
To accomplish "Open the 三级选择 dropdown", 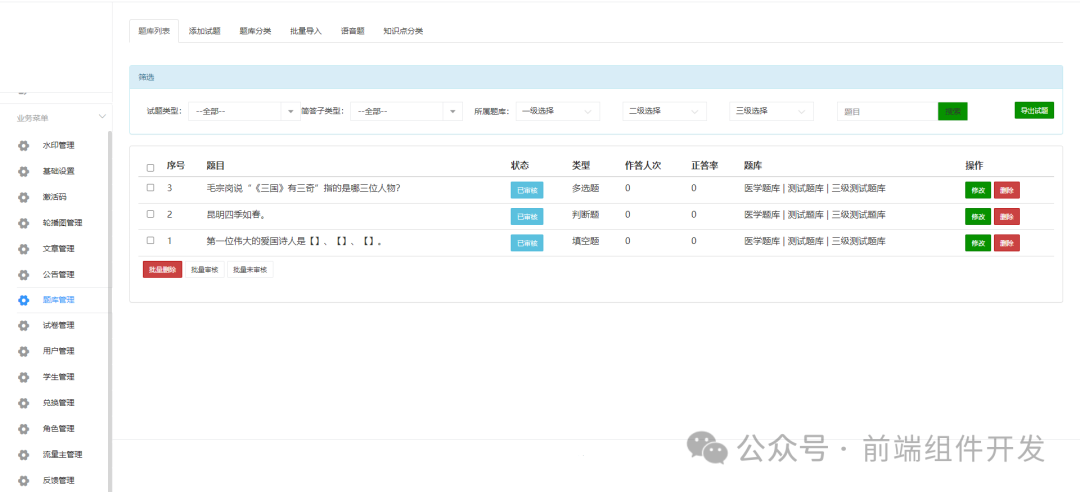I will tap(771, 111).
